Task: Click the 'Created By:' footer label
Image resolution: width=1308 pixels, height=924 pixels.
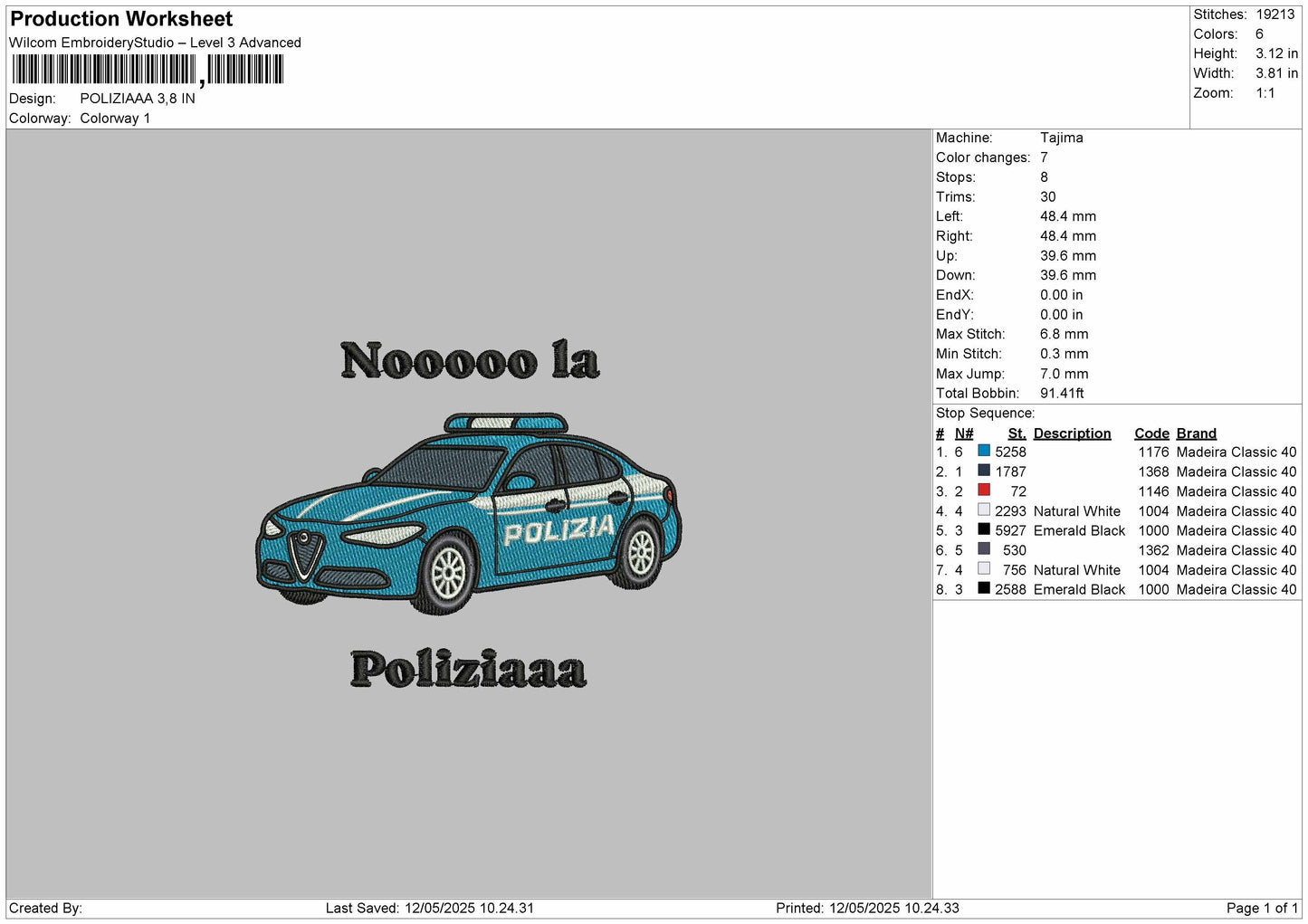Action: point(45,908)
